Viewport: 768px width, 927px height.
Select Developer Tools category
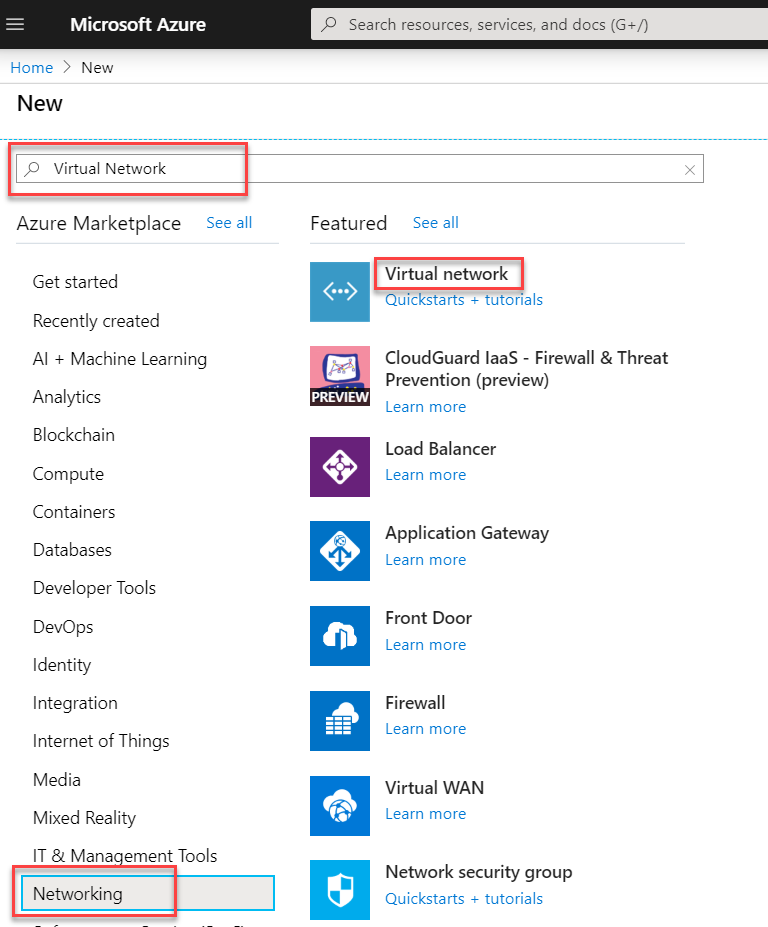coord(94,588)
